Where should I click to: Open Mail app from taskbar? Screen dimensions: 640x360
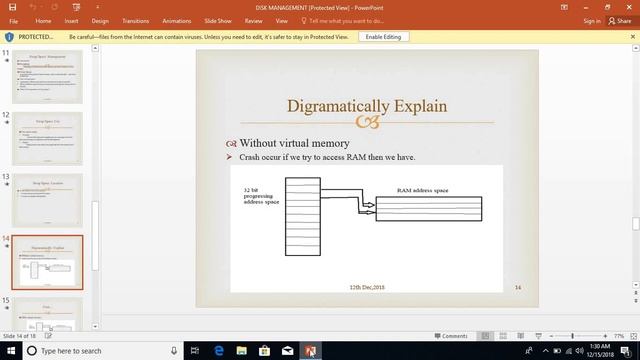pyautogui.click(x=287, y=351)
